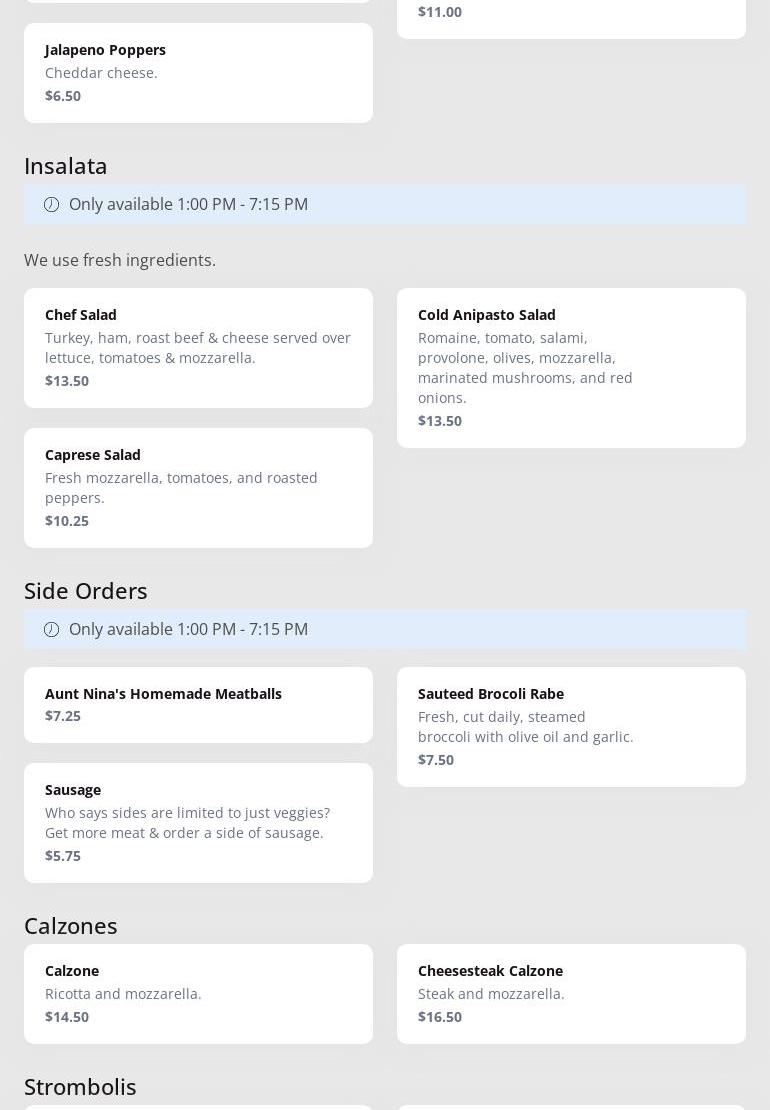Click the Calzones section heading
This screenshot has width=770, height=1110.
(x=71, y=926)
